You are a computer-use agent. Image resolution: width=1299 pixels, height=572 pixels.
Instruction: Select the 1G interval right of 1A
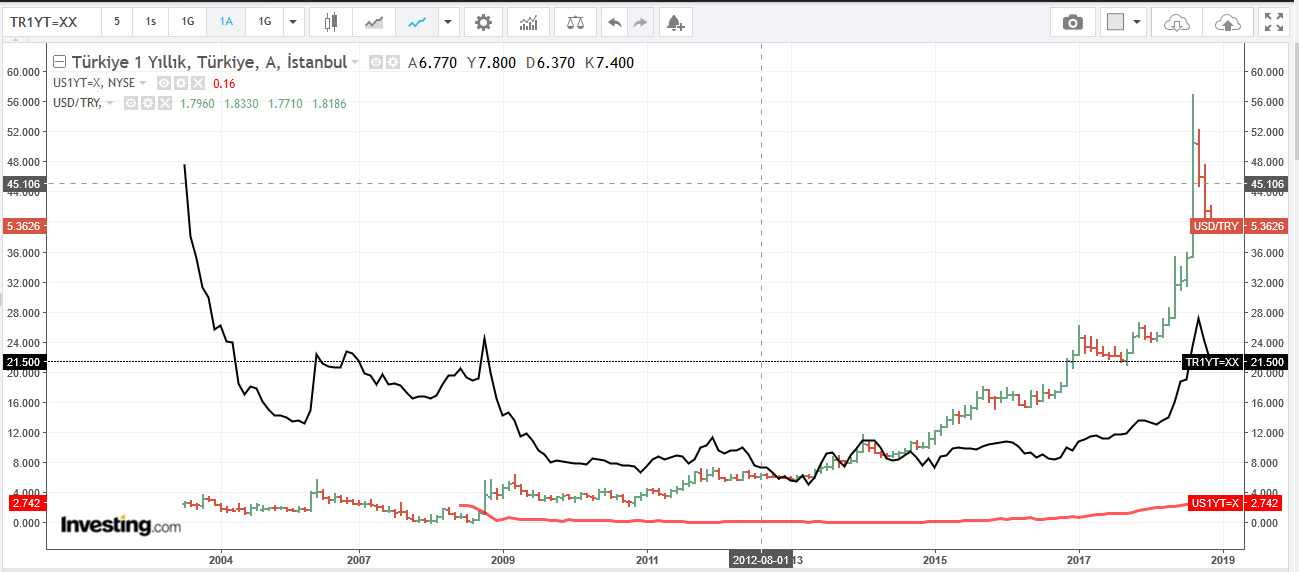pyautogui.click(x=264, y=22)
